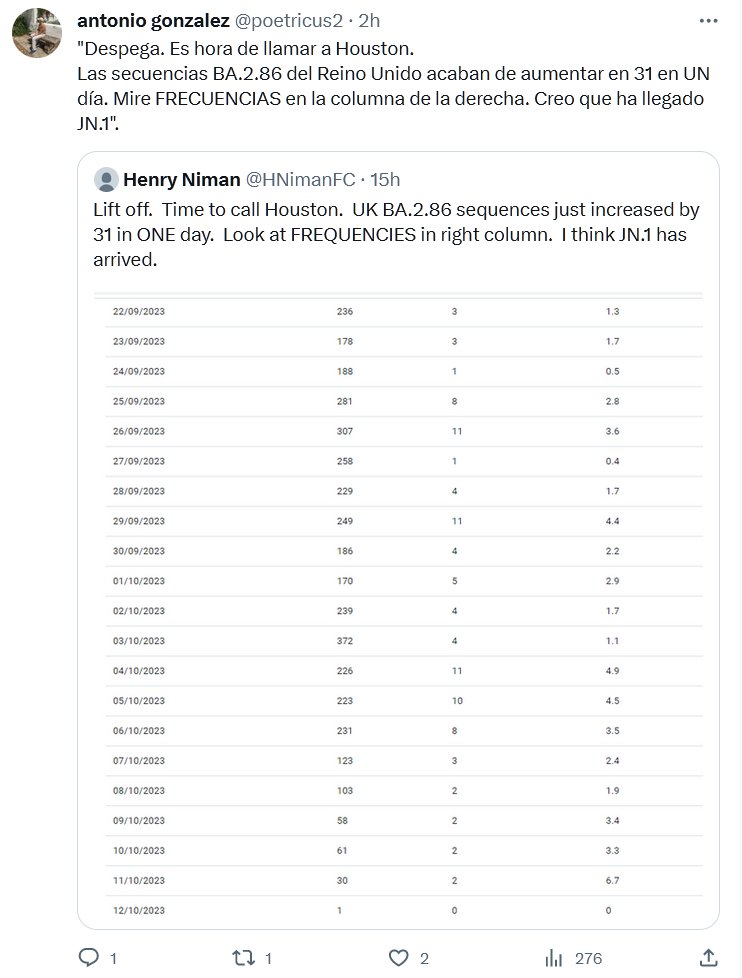
Task: Like the tweet with heart icon
Action: [x=397, y=957]
